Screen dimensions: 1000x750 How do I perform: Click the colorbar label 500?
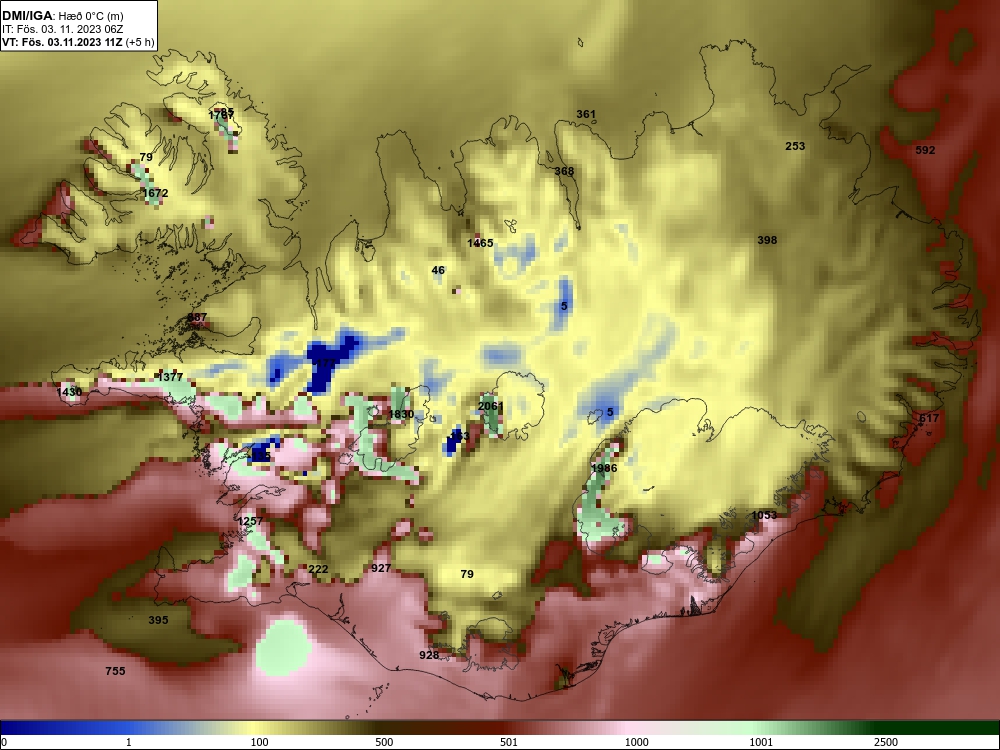385,742
